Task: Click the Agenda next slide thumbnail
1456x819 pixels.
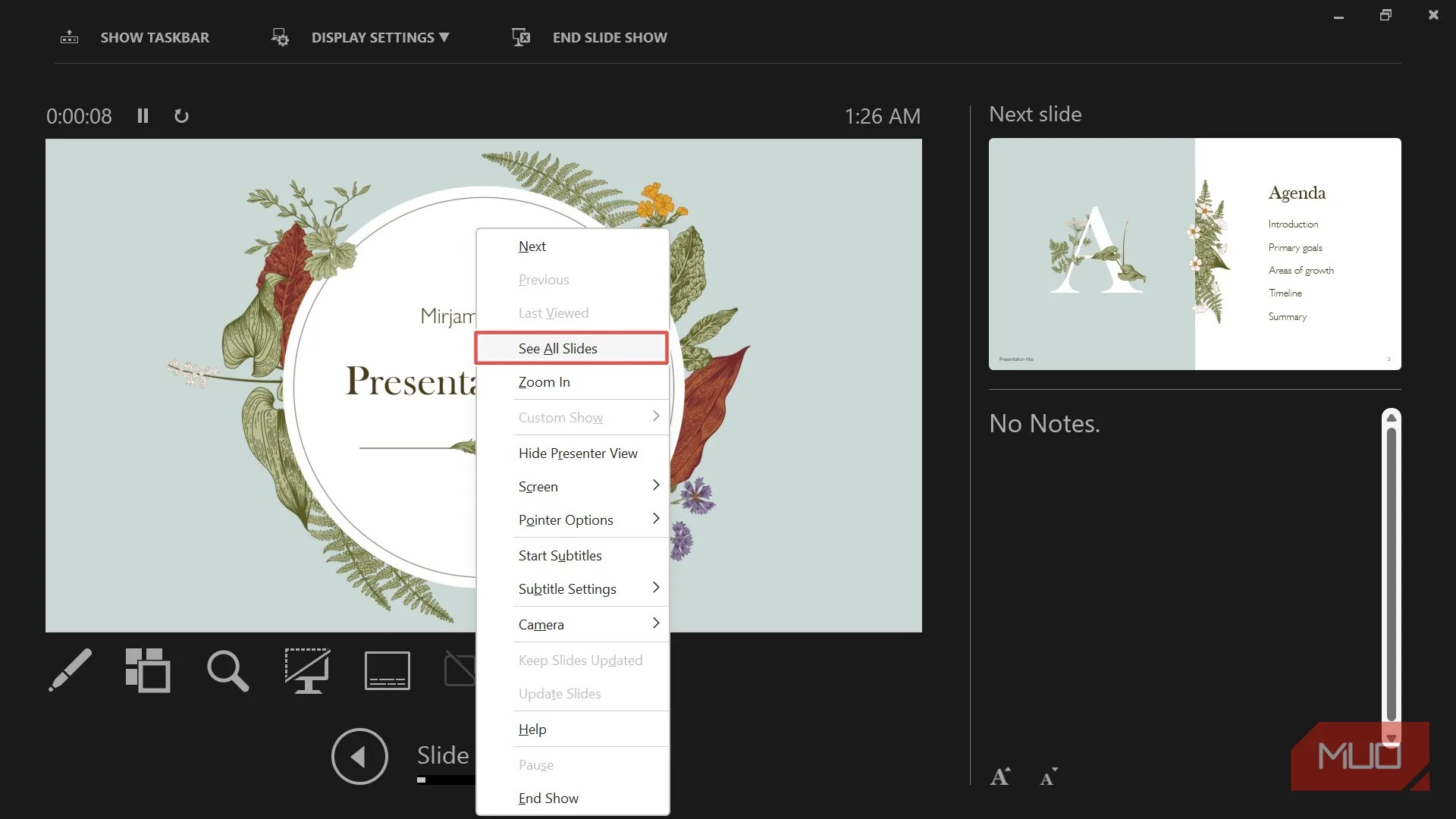Action: [1195, 254]
